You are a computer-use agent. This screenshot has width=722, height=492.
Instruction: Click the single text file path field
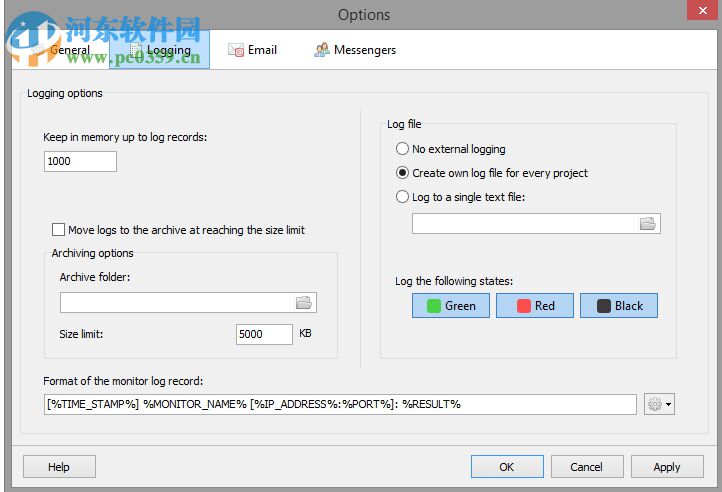pyautogui.click(x=536, y=223)
